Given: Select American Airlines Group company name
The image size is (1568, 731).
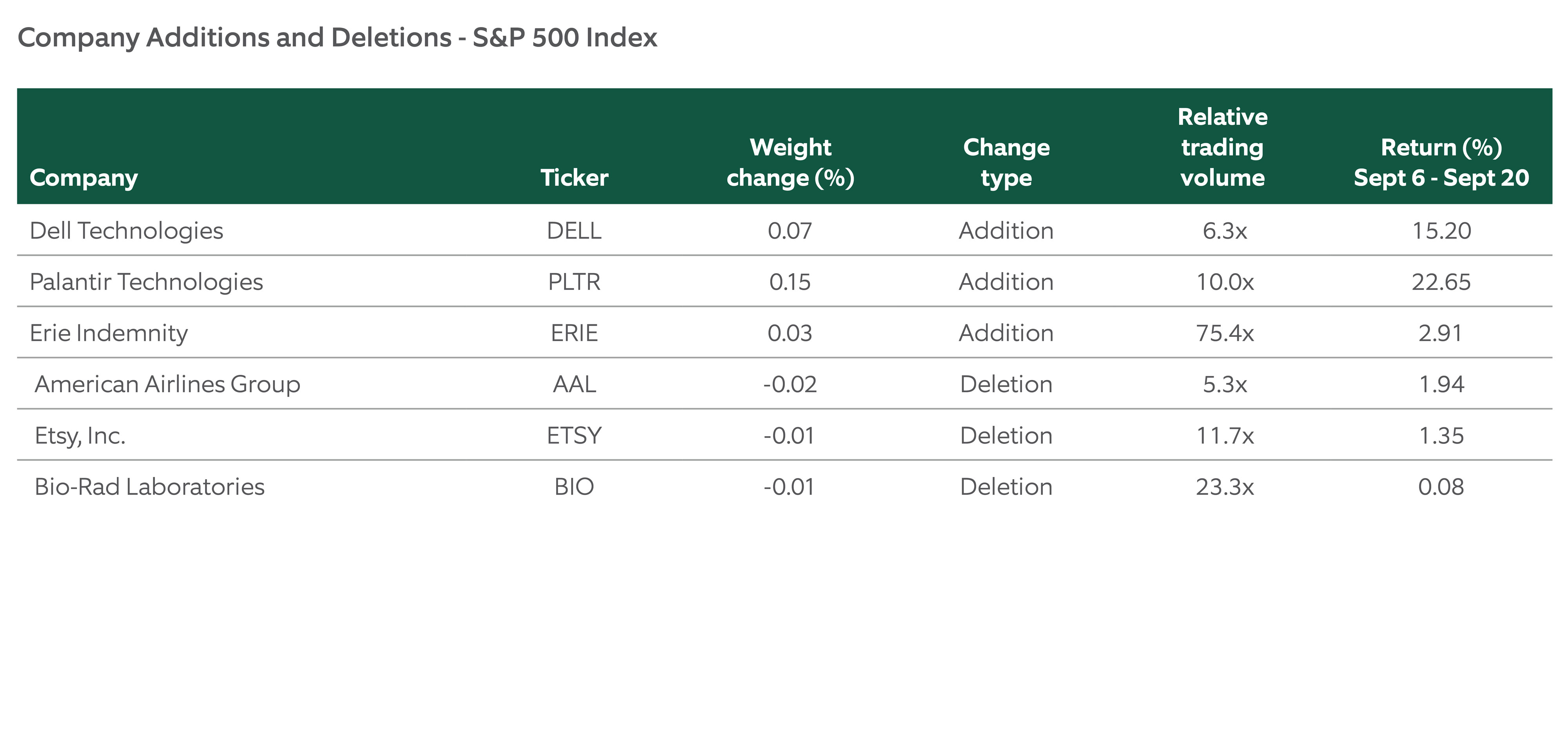Looking at the screenshot, I should point(167,384).
